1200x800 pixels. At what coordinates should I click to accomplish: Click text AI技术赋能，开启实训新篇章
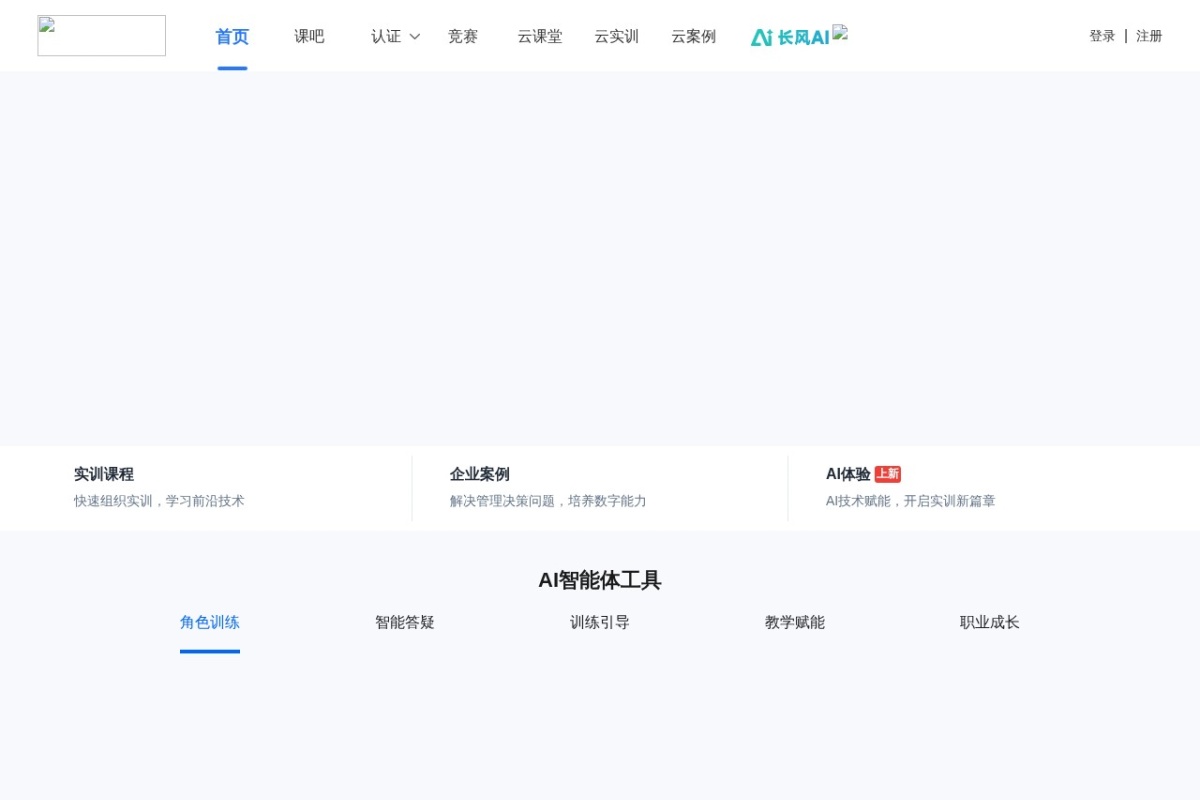click(x=911, y=501)
